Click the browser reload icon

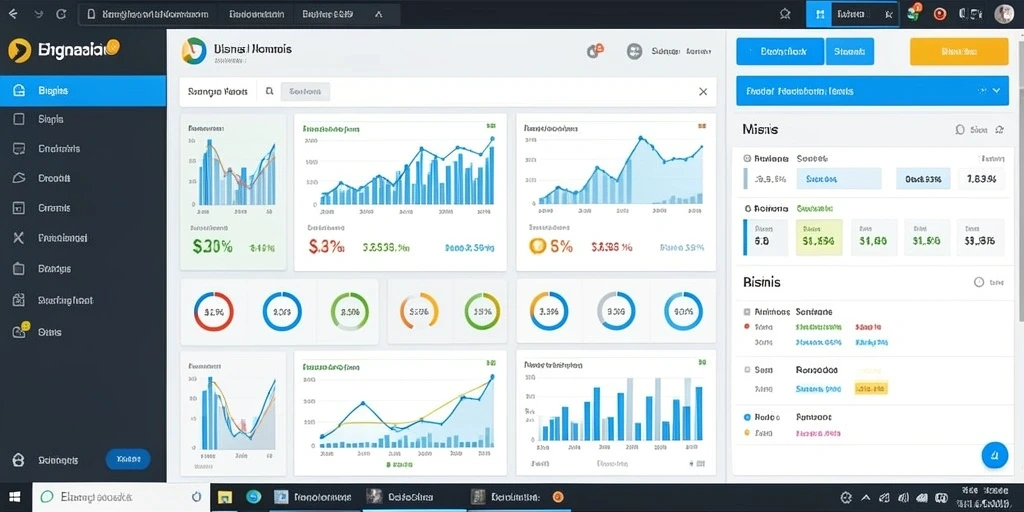click(61, 14)
